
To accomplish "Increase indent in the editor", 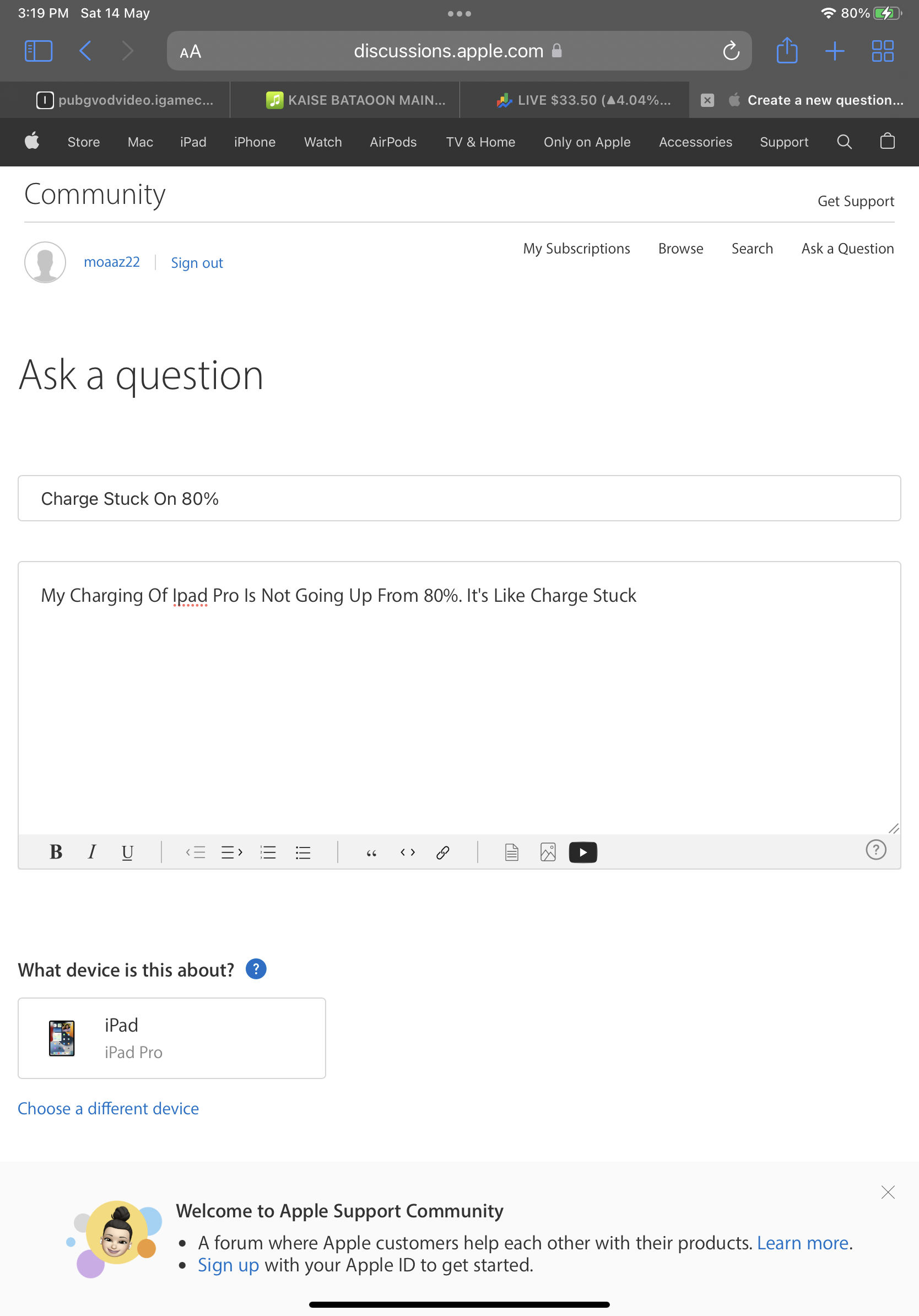I will tap(231, 853).
